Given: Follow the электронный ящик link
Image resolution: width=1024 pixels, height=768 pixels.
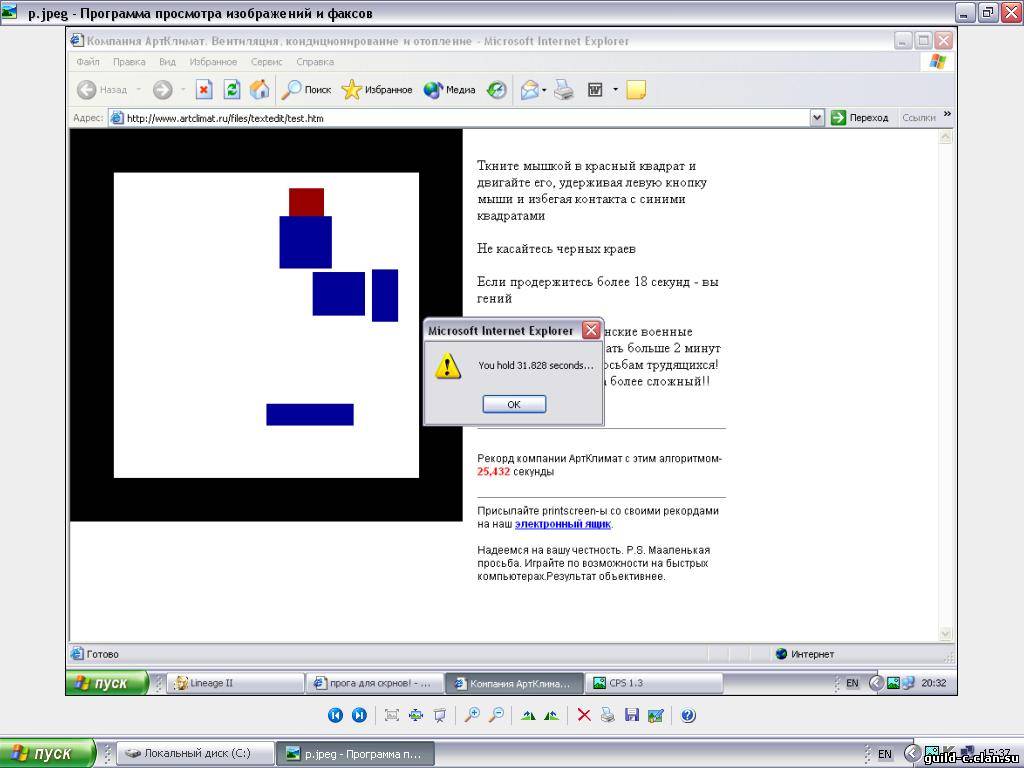Looking at the screenshot, I should (x=562, y=524).
